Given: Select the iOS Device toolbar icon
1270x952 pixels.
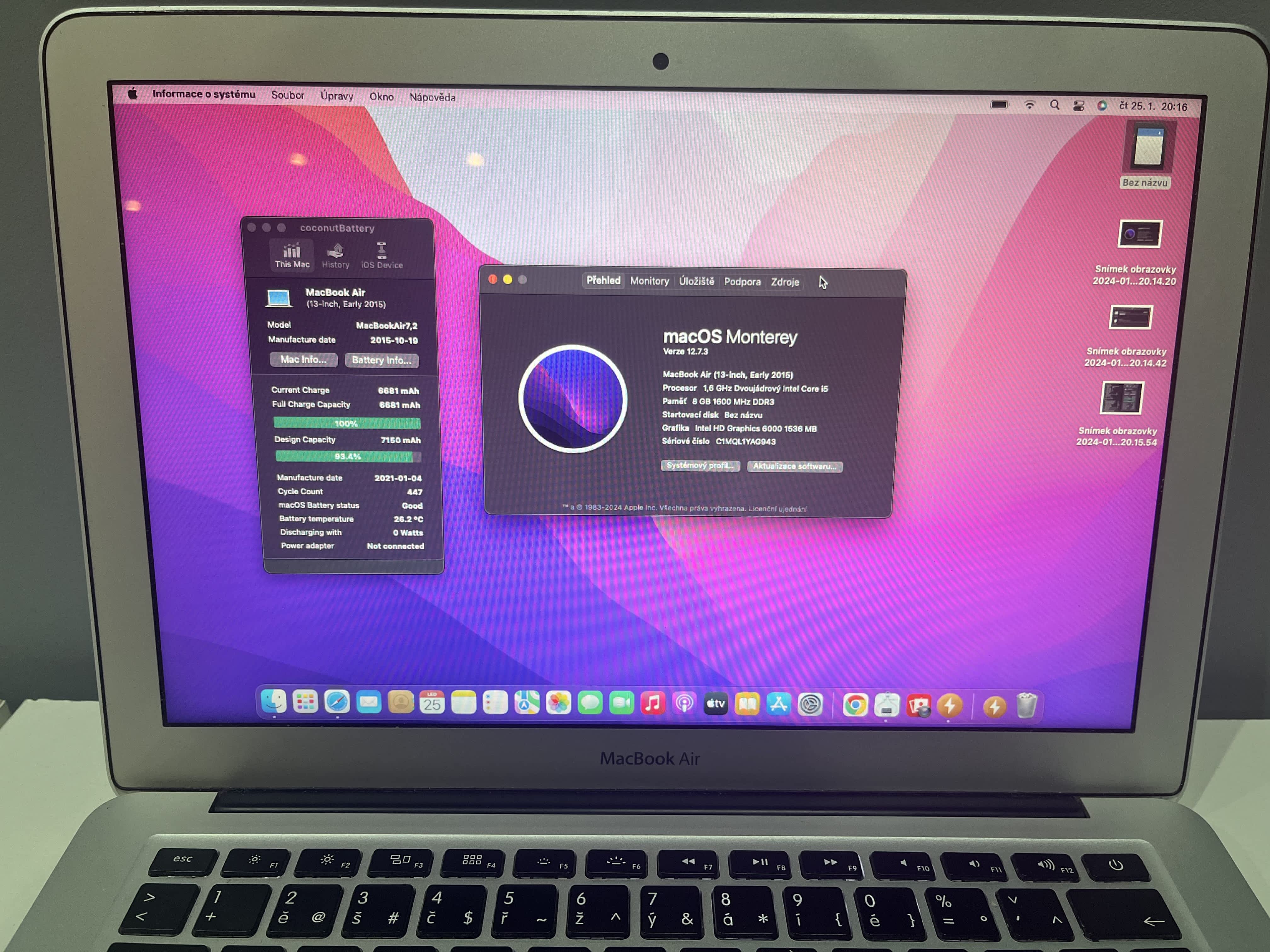Looking at the screenshot, I should (382, 255).
